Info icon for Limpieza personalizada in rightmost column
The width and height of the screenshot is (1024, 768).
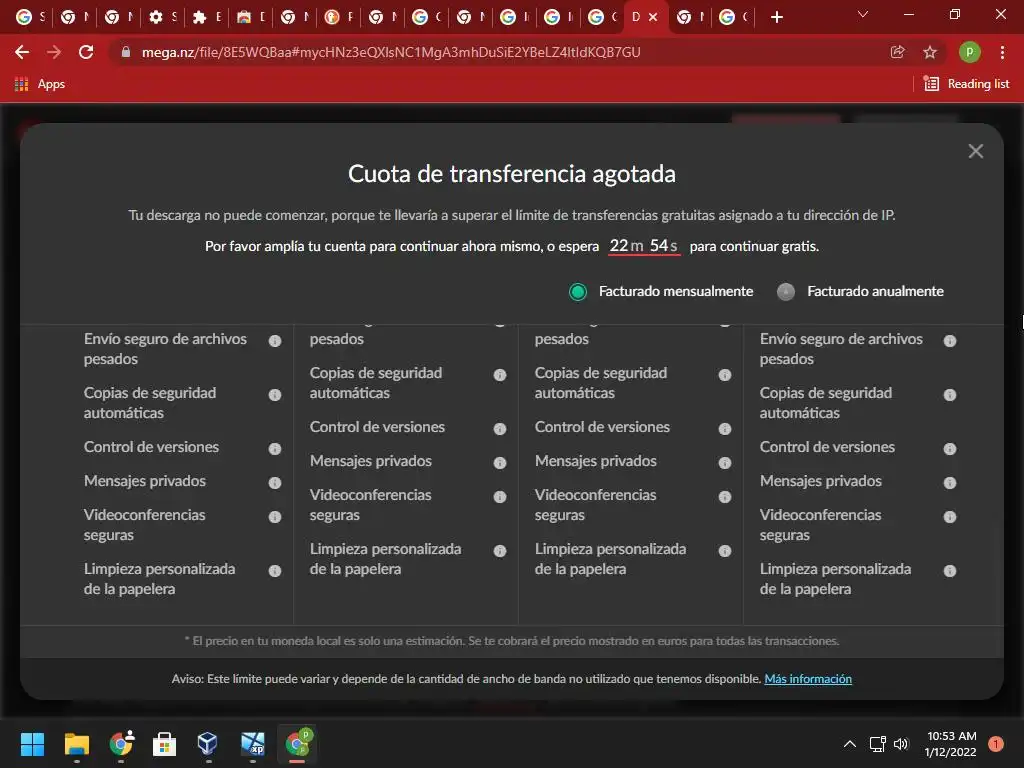coord(950,571)
